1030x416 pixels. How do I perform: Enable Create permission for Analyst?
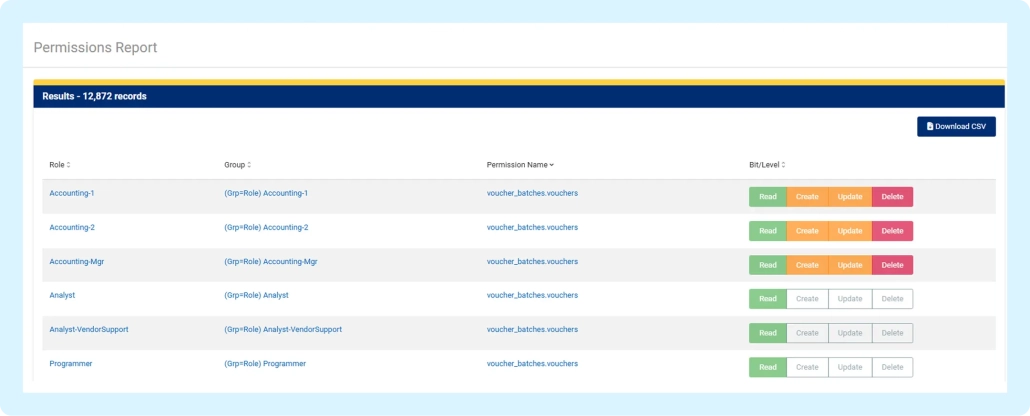click(807, 299)
